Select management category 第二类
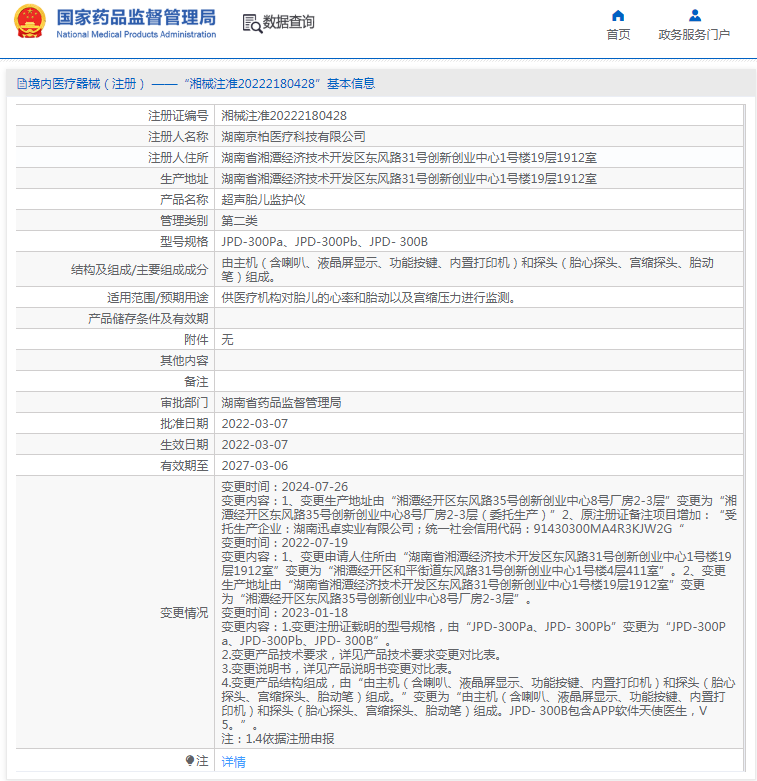The width and height of the screenshot is (757, 781). 240,220
